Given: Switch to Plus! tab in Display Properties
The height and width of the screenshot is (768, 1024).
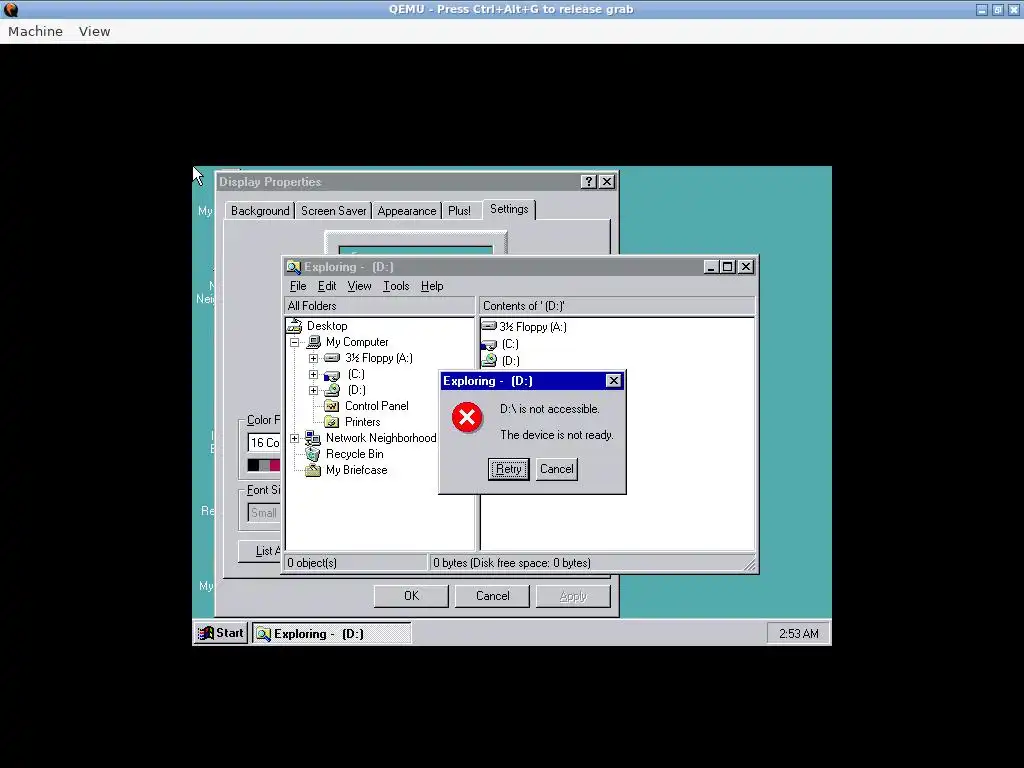Looking at the screenshot, I should 459,211.
